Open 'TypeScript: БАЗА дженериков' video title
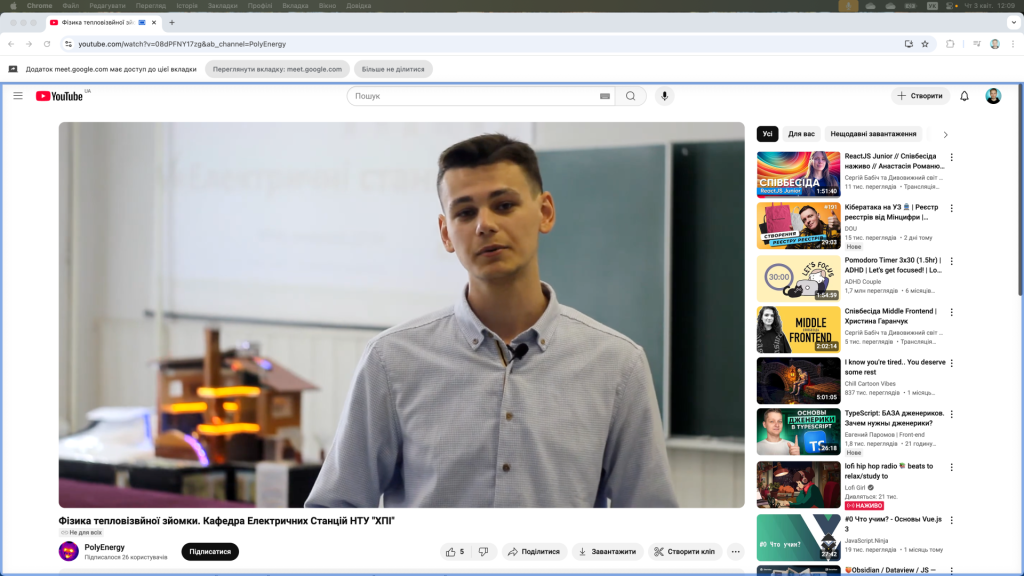 tap(894, 418)
